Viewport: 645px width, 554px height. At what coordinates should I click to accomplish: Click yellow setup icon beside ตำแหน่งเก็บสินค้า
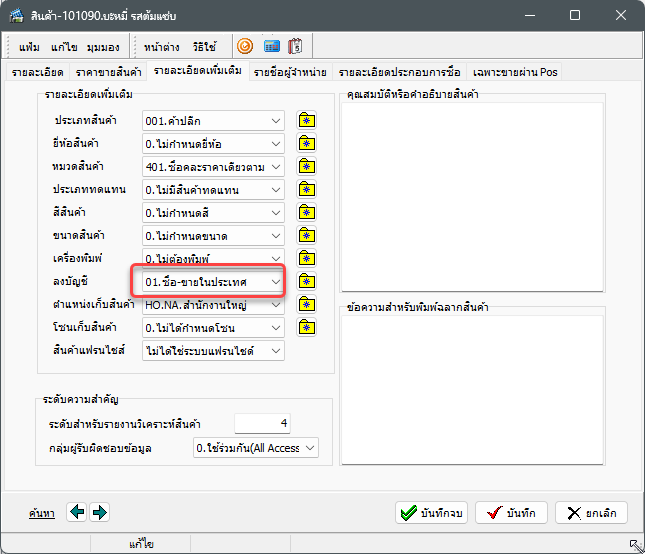[x=307, y=305]
